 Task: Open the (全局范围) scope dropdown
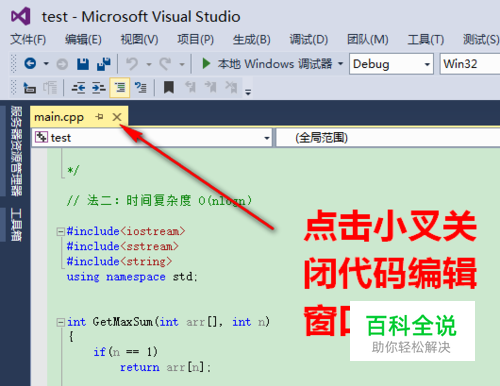coord(388,138)
